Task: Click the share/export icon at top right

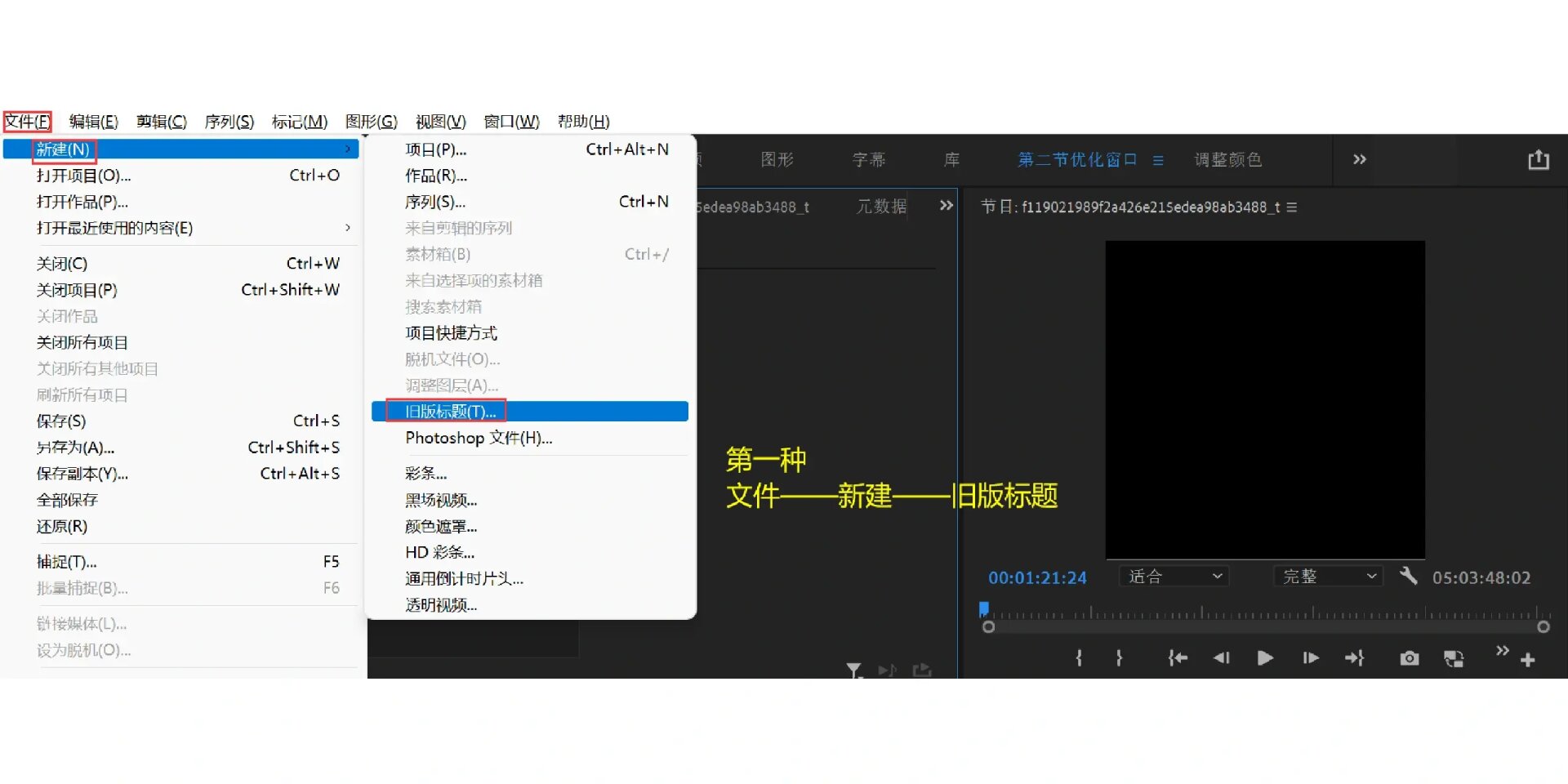Action: tap(1539, 160)
